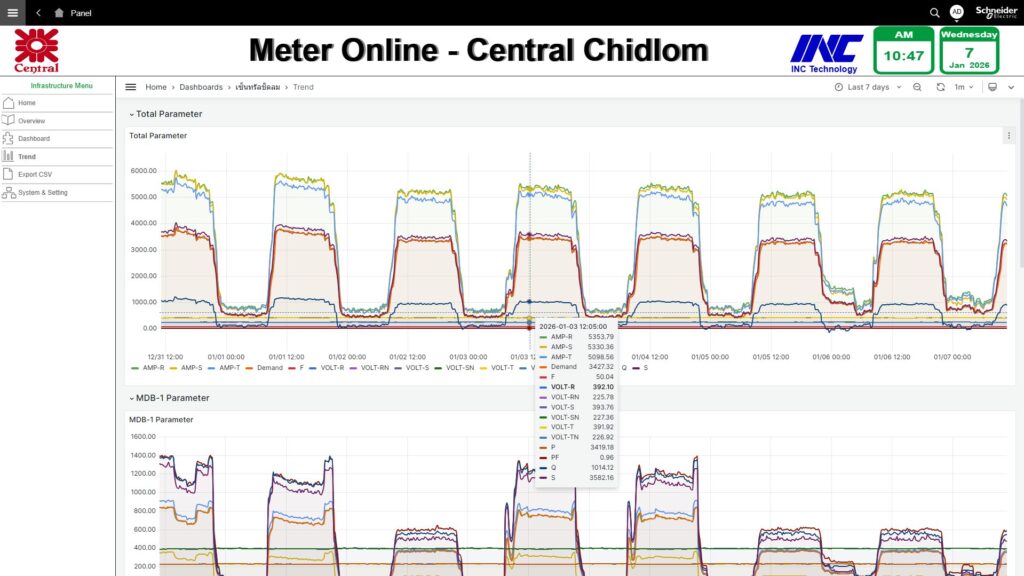Click the Schneider Electric logo
The image size is (1024, 576).
pyautogui.click(x=996, y=12)
